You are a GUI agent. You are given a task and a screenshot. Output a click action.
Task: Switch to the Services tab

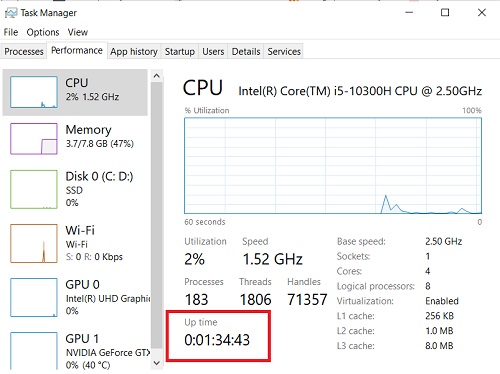pyautogui.click(x=284, y=52)
